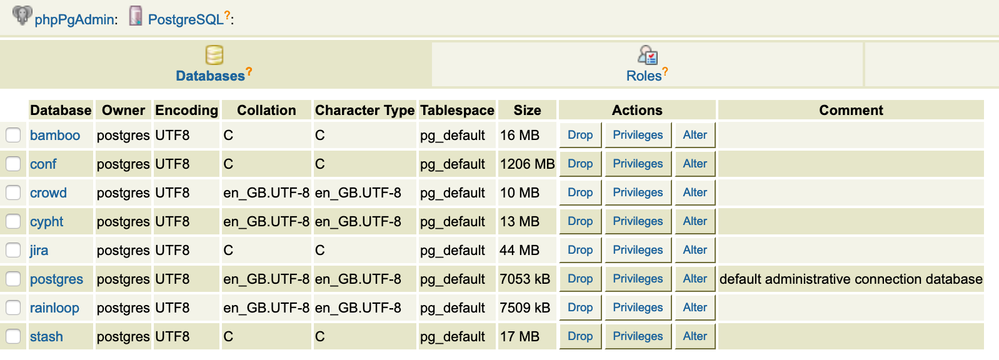Image resolution: width=999 pixels, height=360 pixels.
Task: Tick the checkbox for crowd database
Action: (x=13, y=192)
